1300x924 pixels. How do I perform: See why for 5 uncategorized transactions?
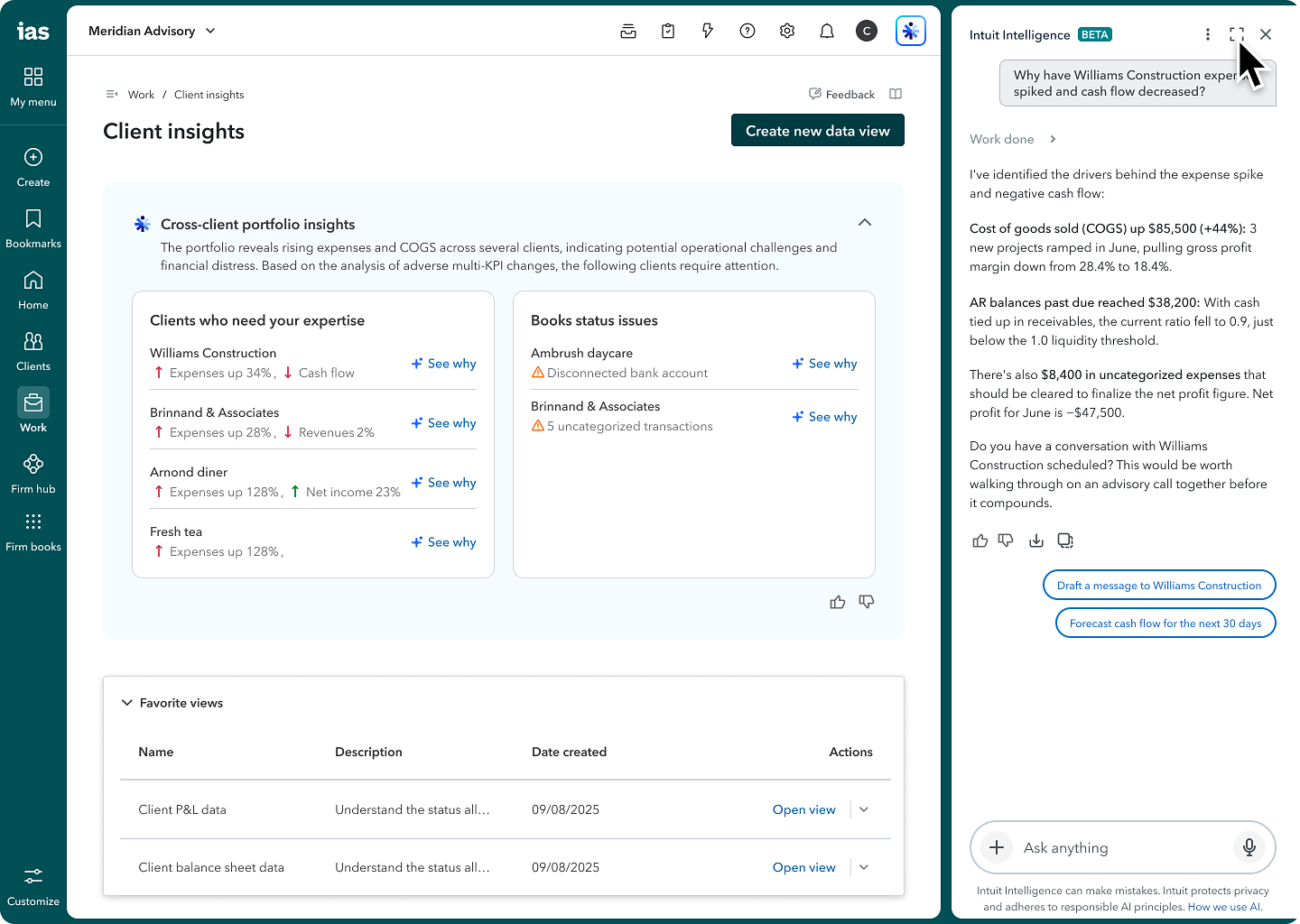tap(824, 416)
